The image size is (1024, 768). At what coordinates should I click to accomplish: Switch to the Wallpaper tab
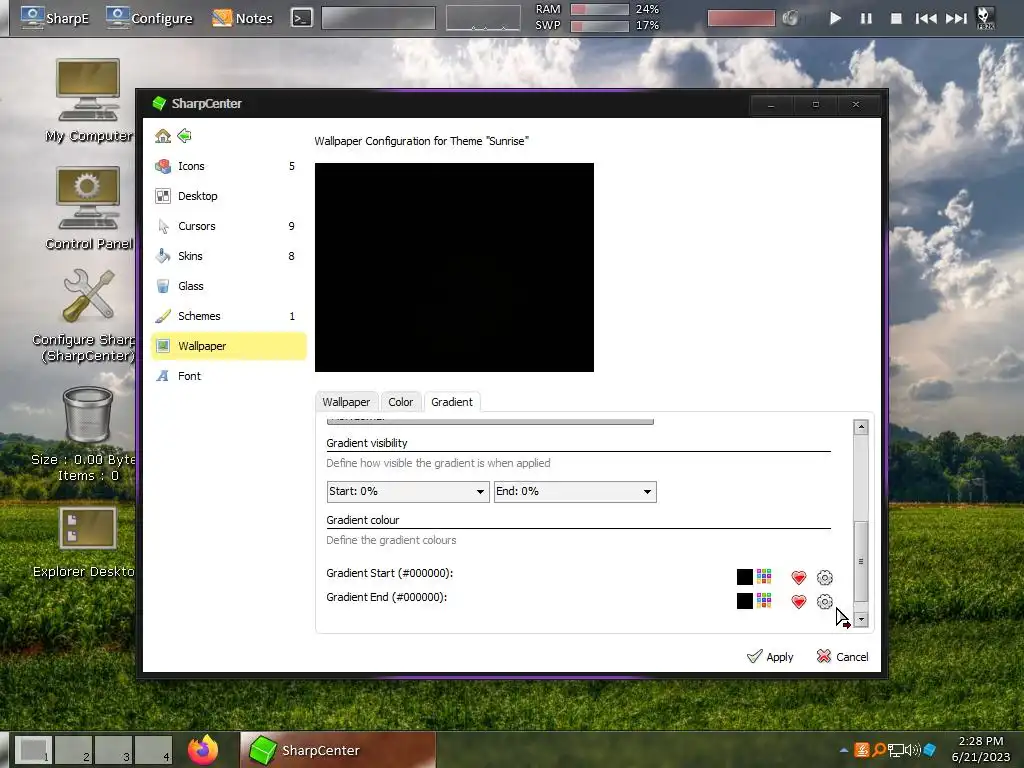point(346,402)
